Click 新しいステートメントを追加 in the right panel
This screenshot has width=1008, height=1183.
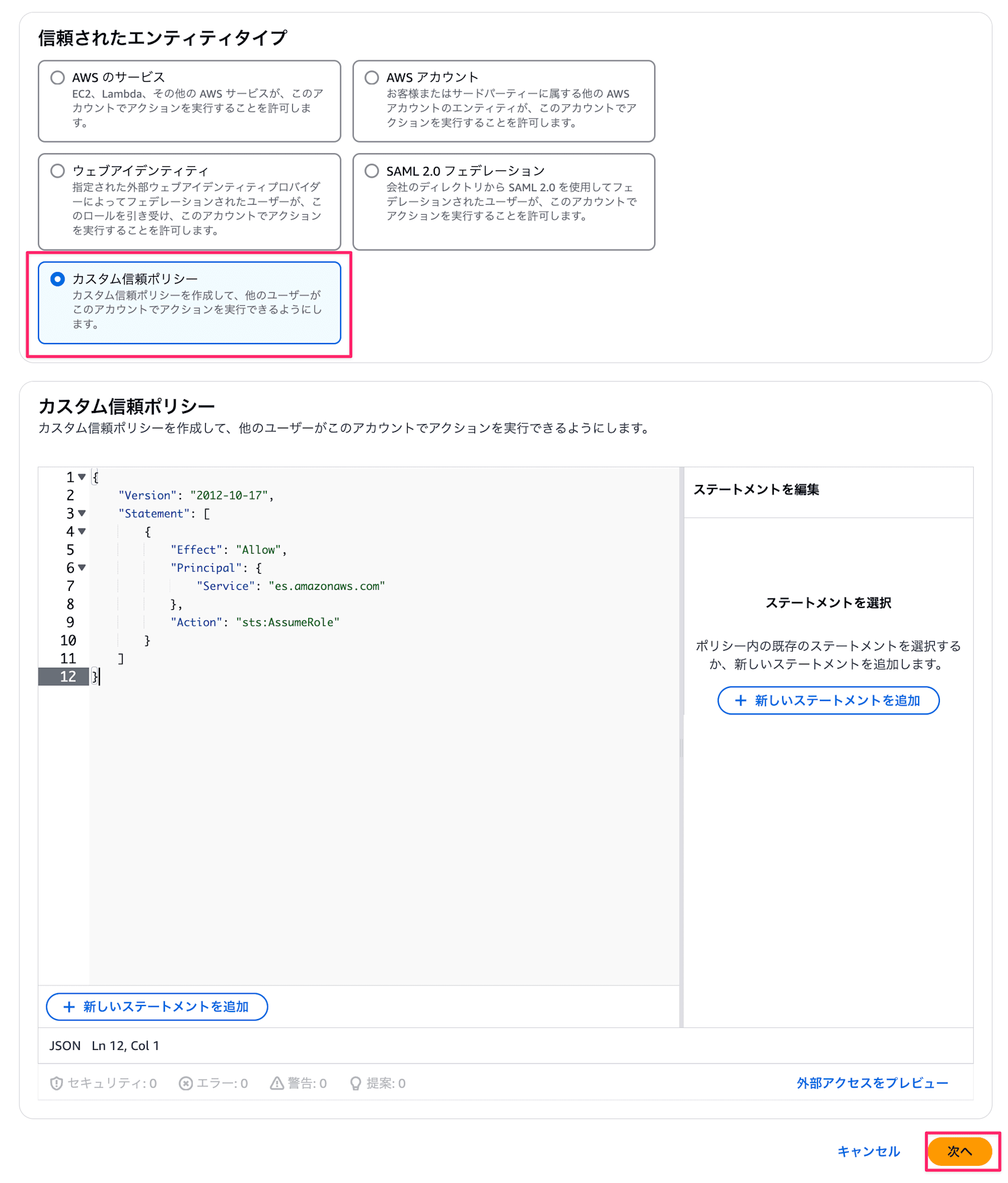pos(828,700)
